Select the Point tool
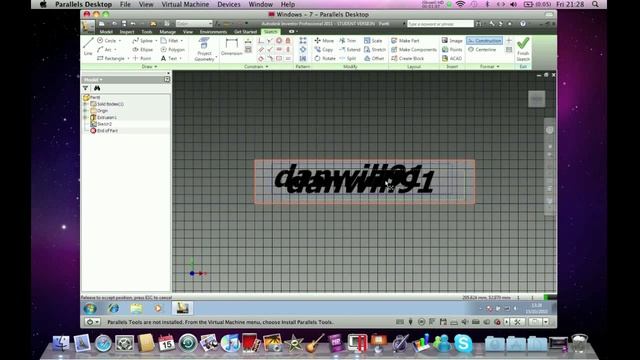The width and height of the screenshot is (640, 360). 142,58
